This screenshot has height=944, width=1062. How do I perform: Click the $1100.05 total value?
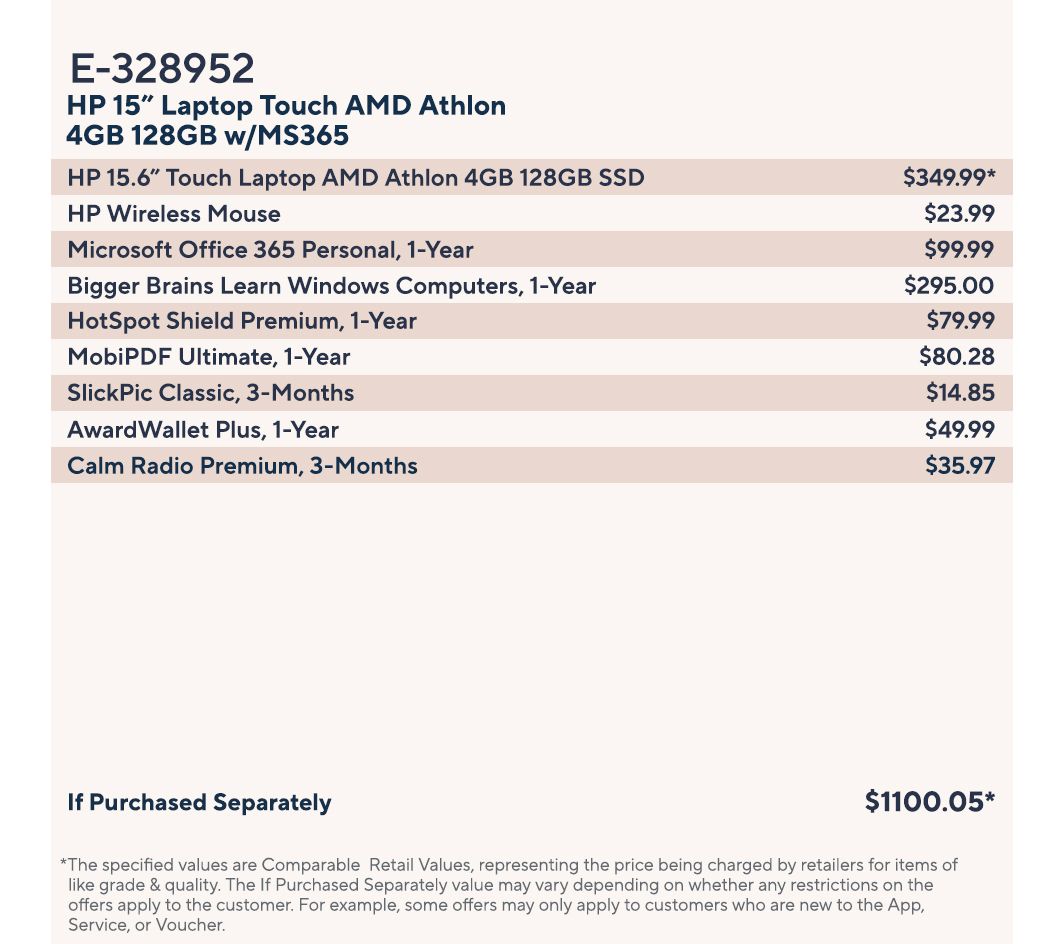pos(929,802)
